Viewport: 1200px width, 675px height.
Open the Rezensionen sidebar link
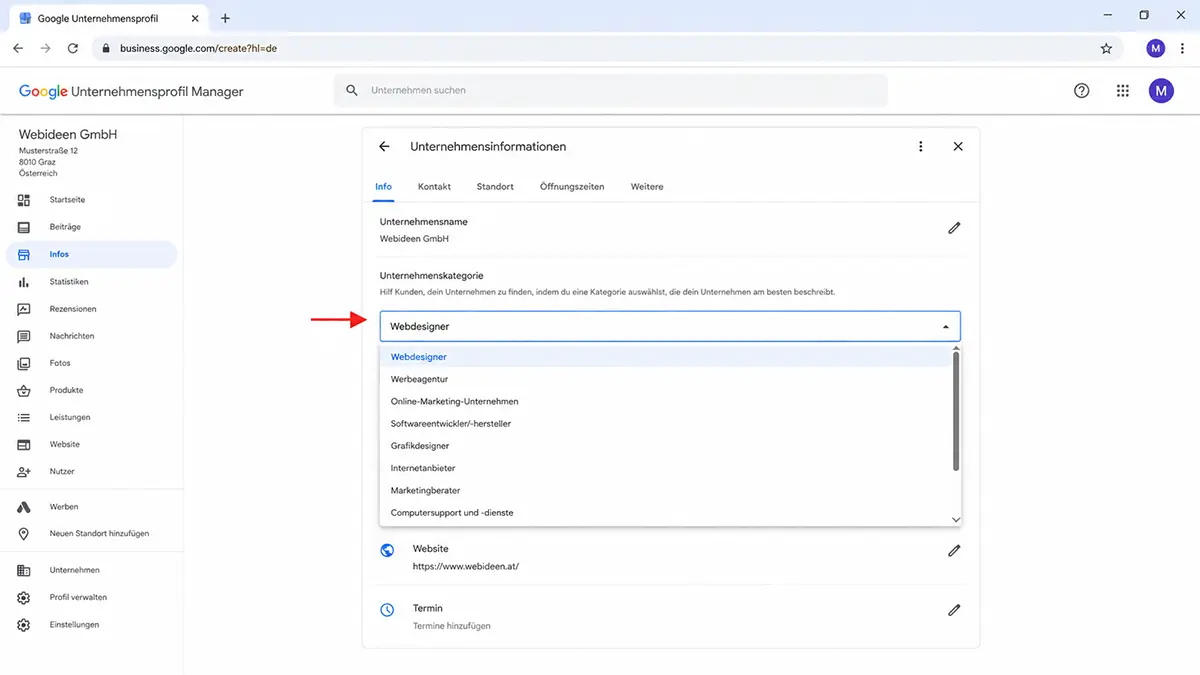pyautogui.click(x=73, y=309)
